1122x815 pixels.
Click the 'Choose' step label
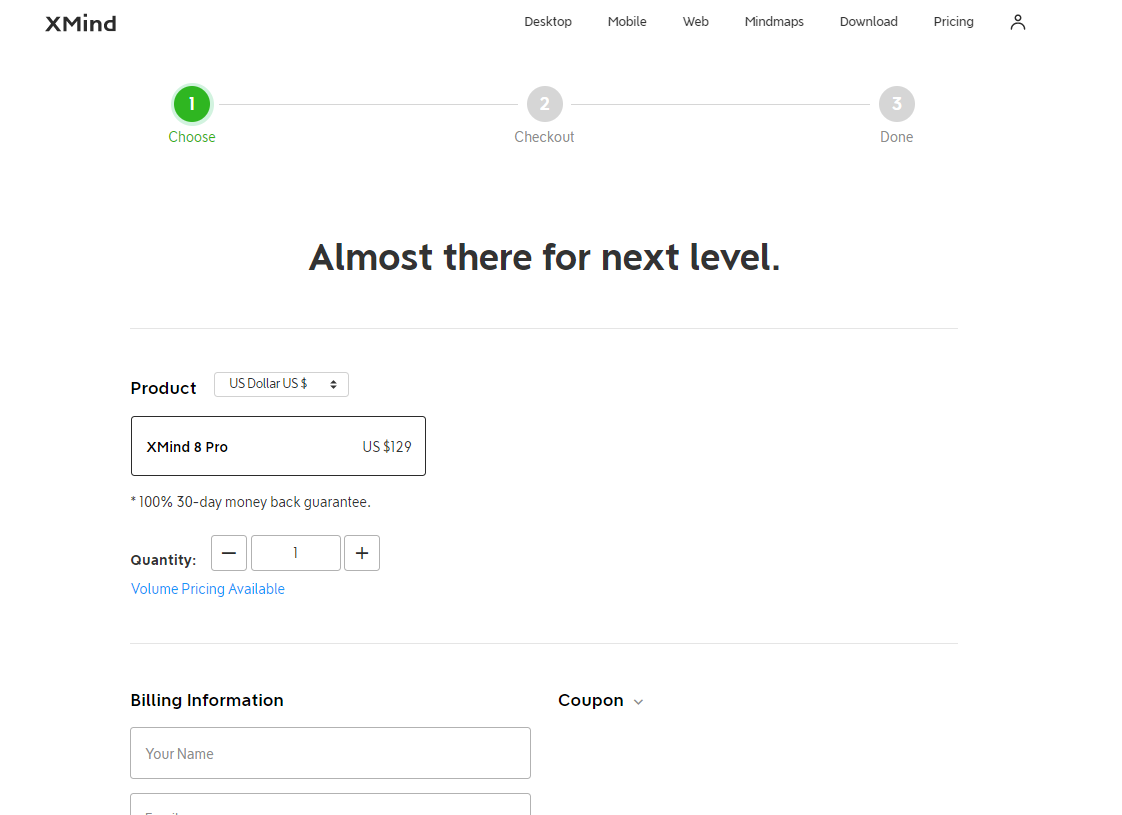click(x=192, y=137)
